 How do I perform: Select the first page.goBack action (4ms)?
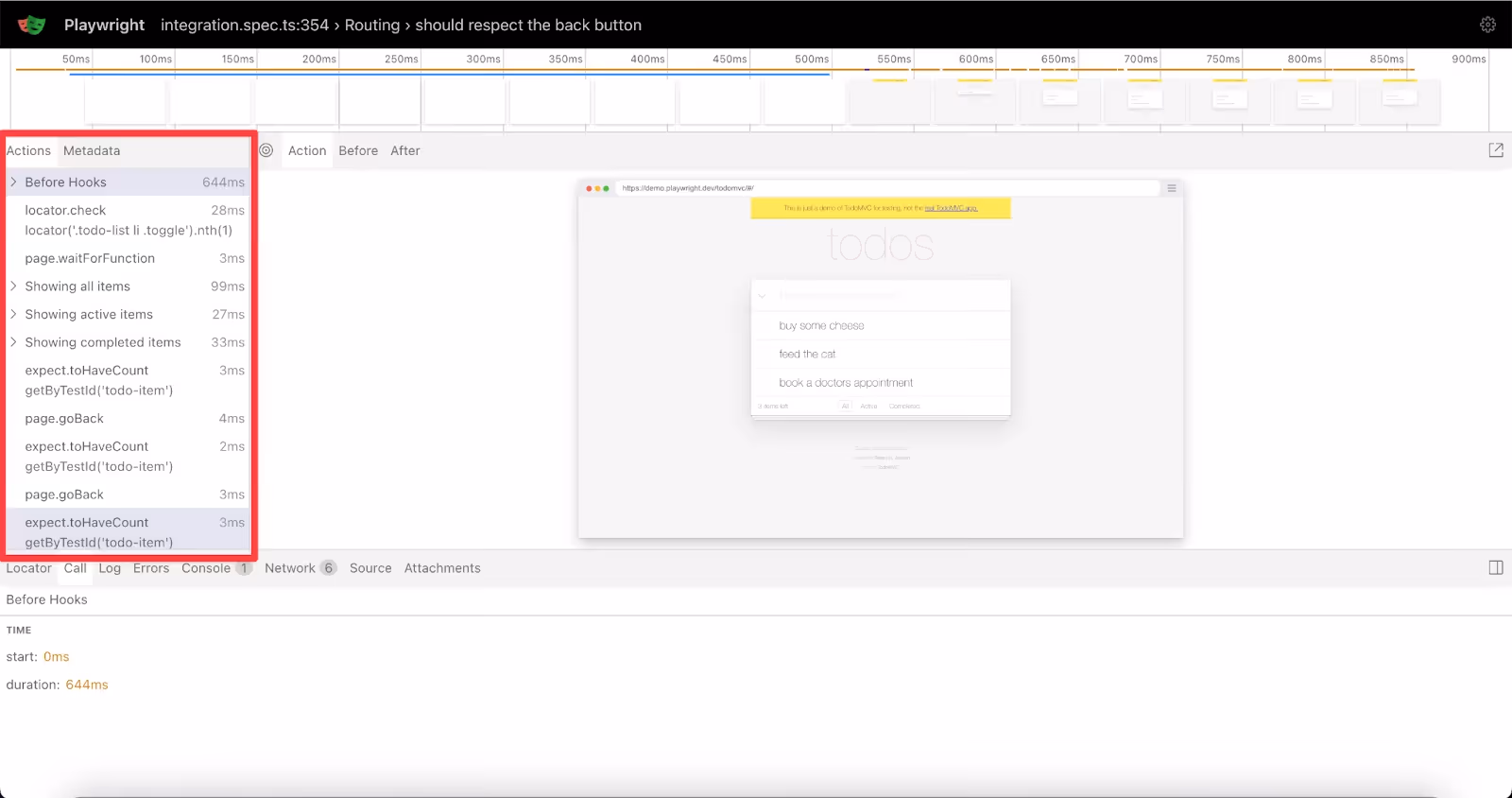(128, 418)
